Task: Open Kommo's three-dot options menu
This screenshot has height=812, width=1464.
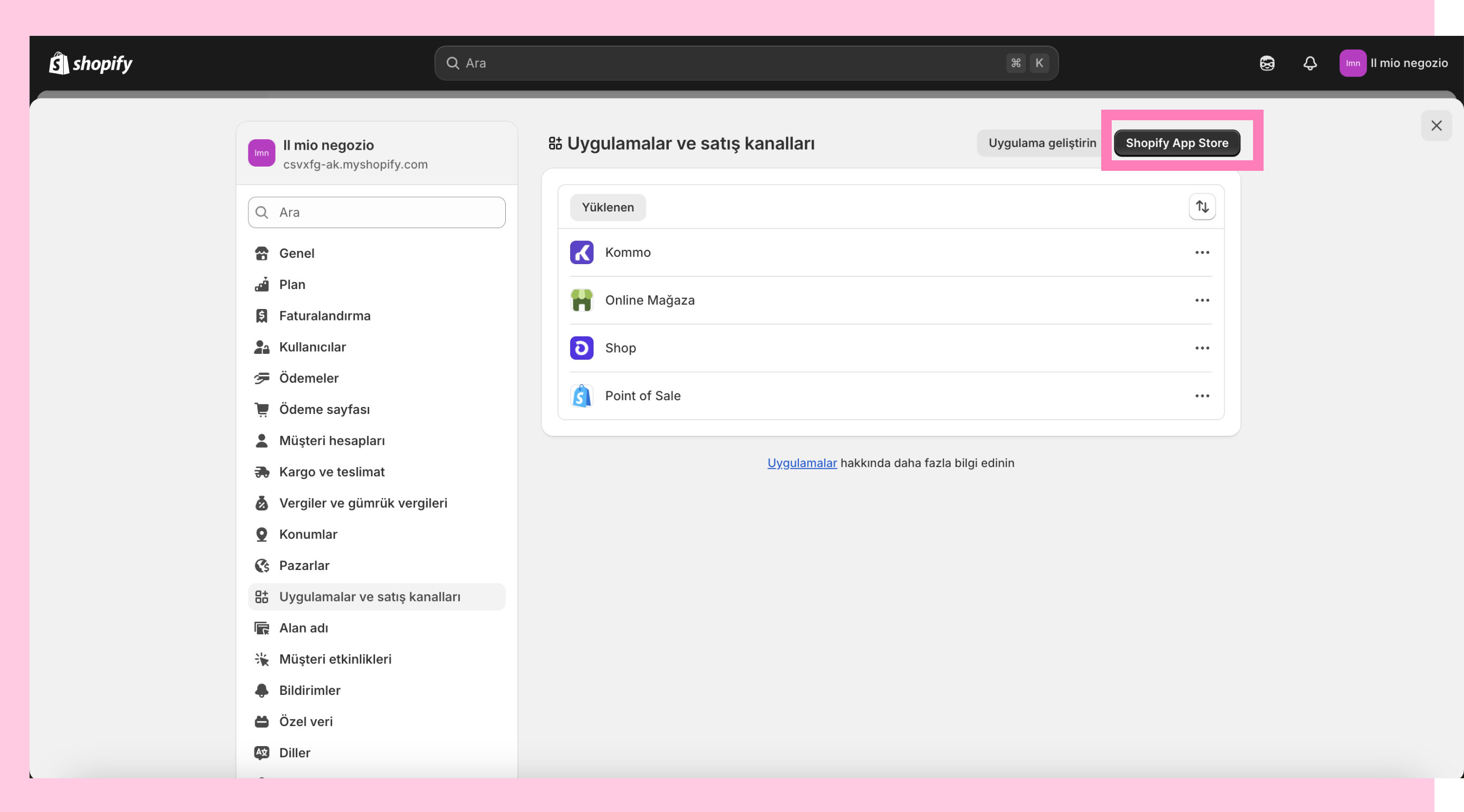Action: 1202,252
